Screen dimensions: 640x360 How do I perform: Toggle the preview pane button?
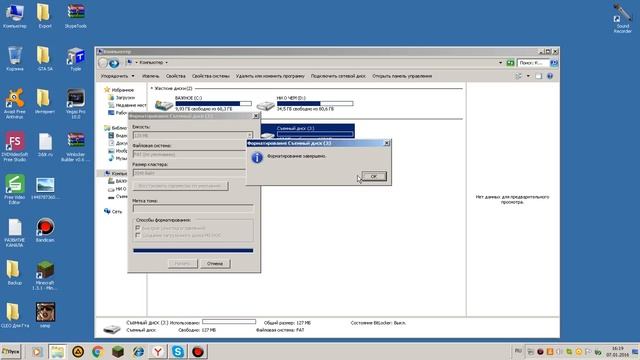[539, 76]
